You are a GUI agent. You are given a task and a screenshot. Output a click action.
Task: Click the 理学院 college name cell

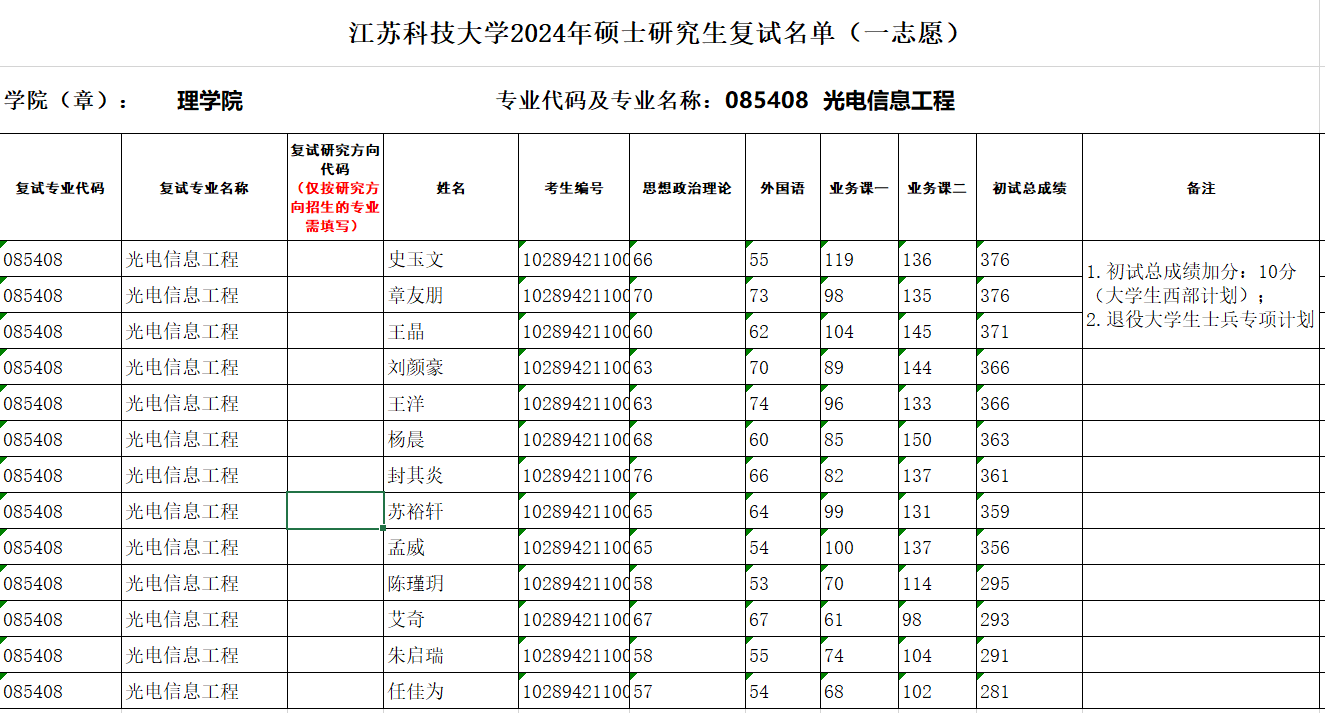click(209, 101)
